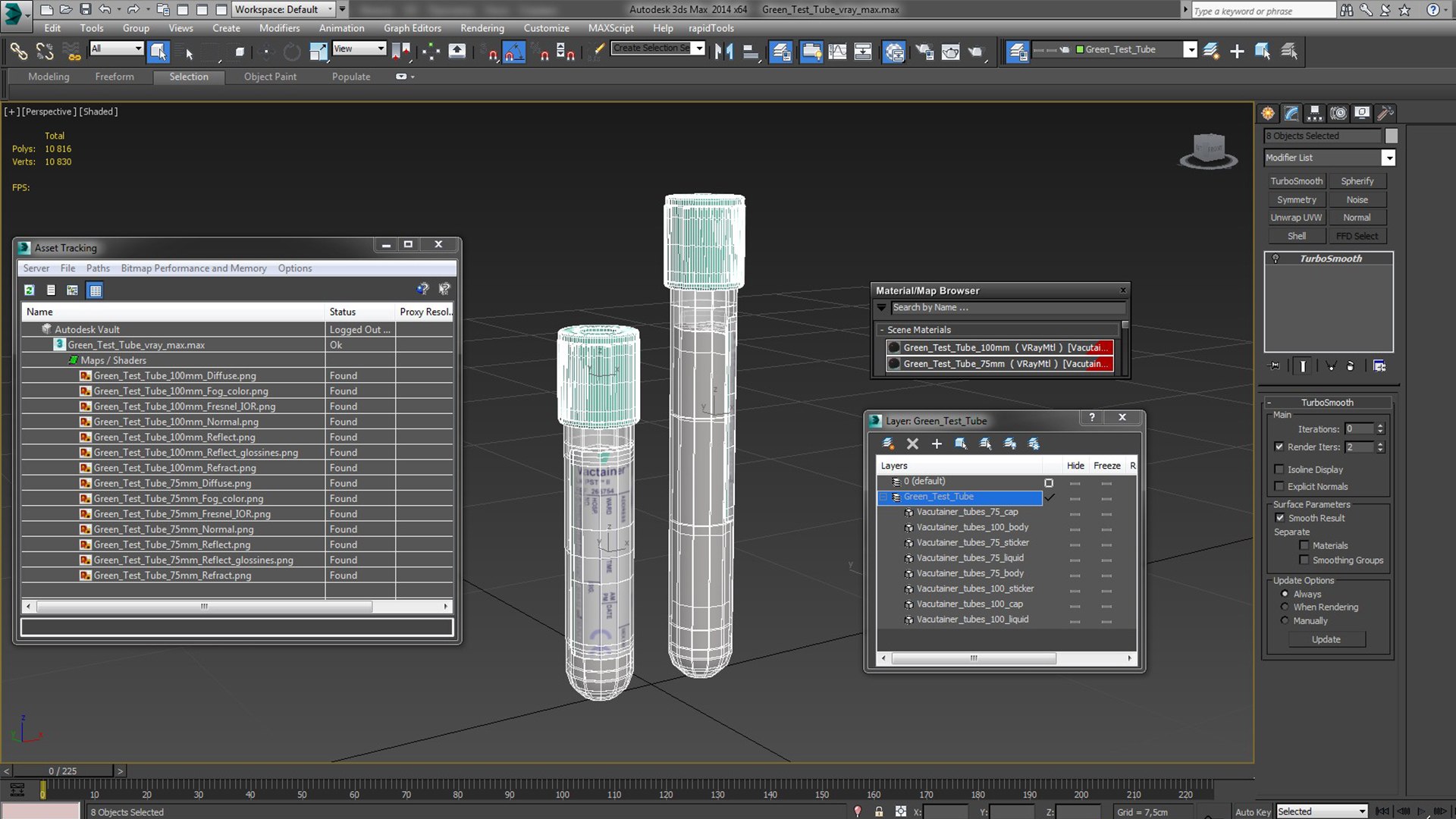Click Table View icon in Asset Tracking
The image size is (1456, 819).
click(x=95, y=290)
